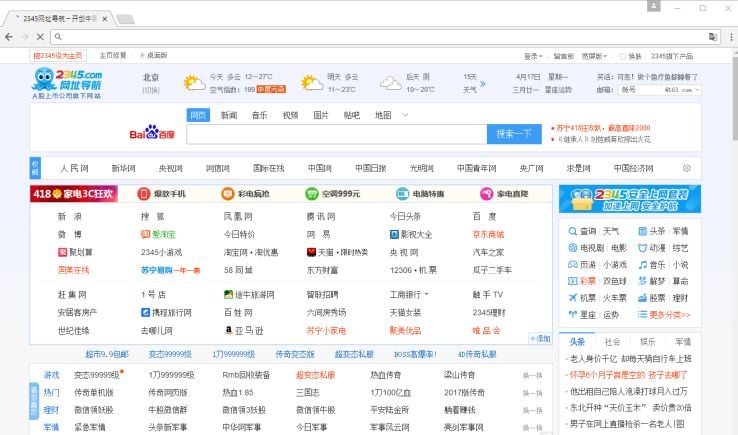Image resolution: width=738 pixels, height=435 pixels.
Task: Open the 留言板 link
Action: pyautogui.click(x=563, y=56)
